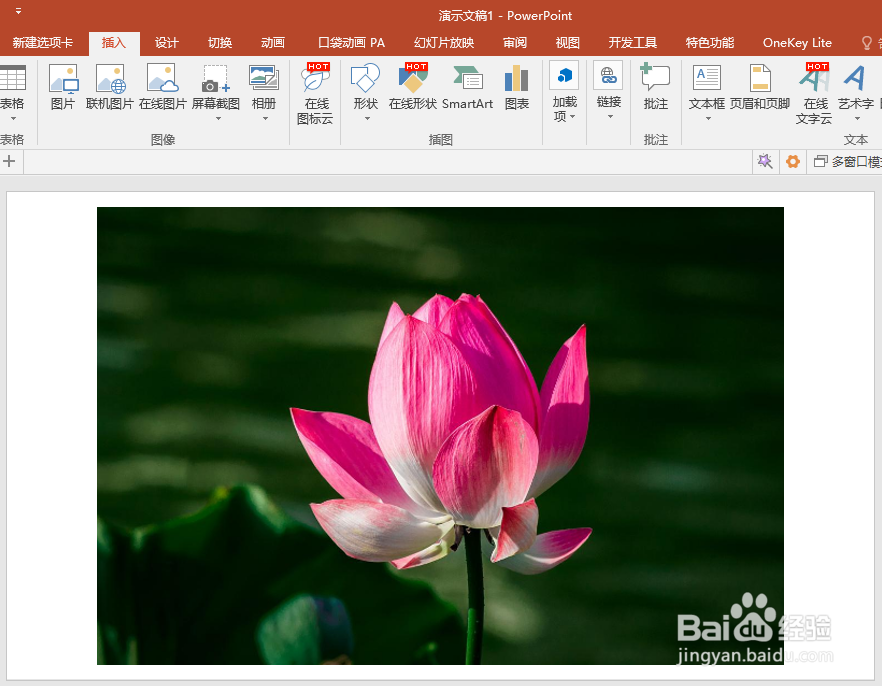Select the 插入 ribbon tab
This screenshot has width=882, height=686.
pyautogui.click(x=114, y=43)
